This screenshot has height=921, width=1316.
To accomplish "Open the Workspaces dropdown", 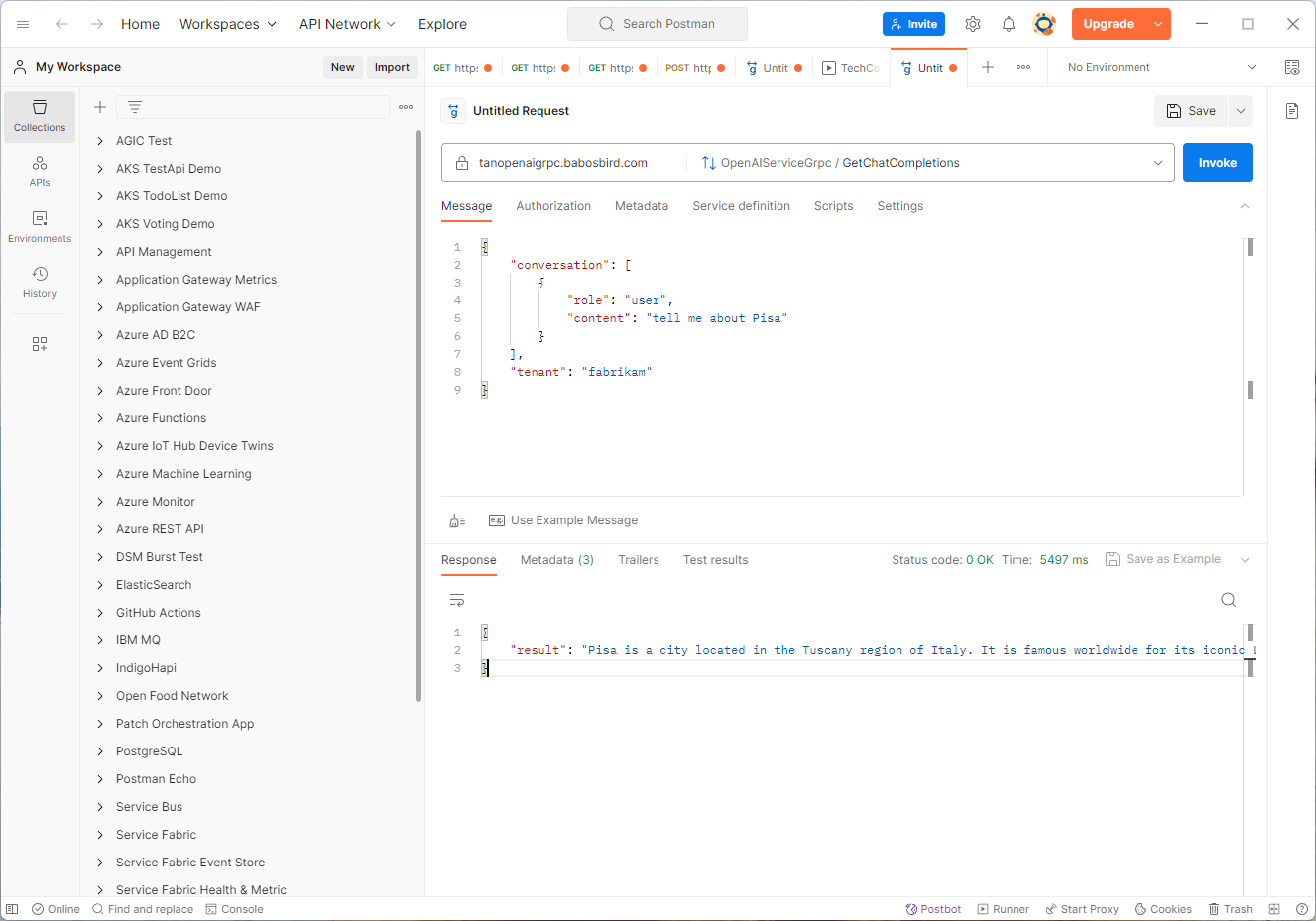I will pyautogui.click(x=228, y=24).
